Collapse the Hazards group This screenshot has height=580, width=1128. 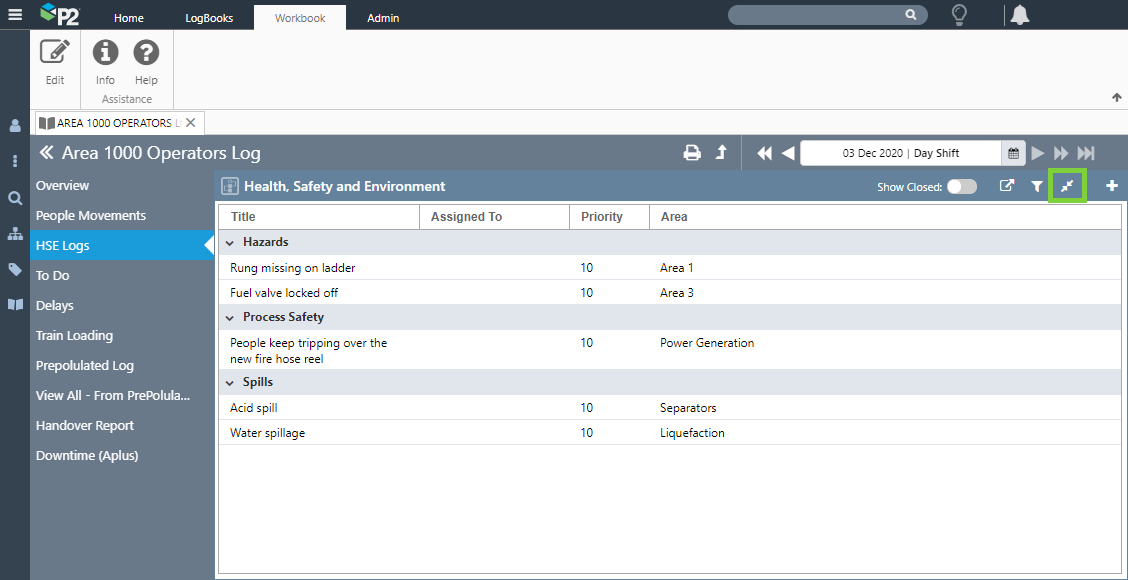[x=230, y=243]
